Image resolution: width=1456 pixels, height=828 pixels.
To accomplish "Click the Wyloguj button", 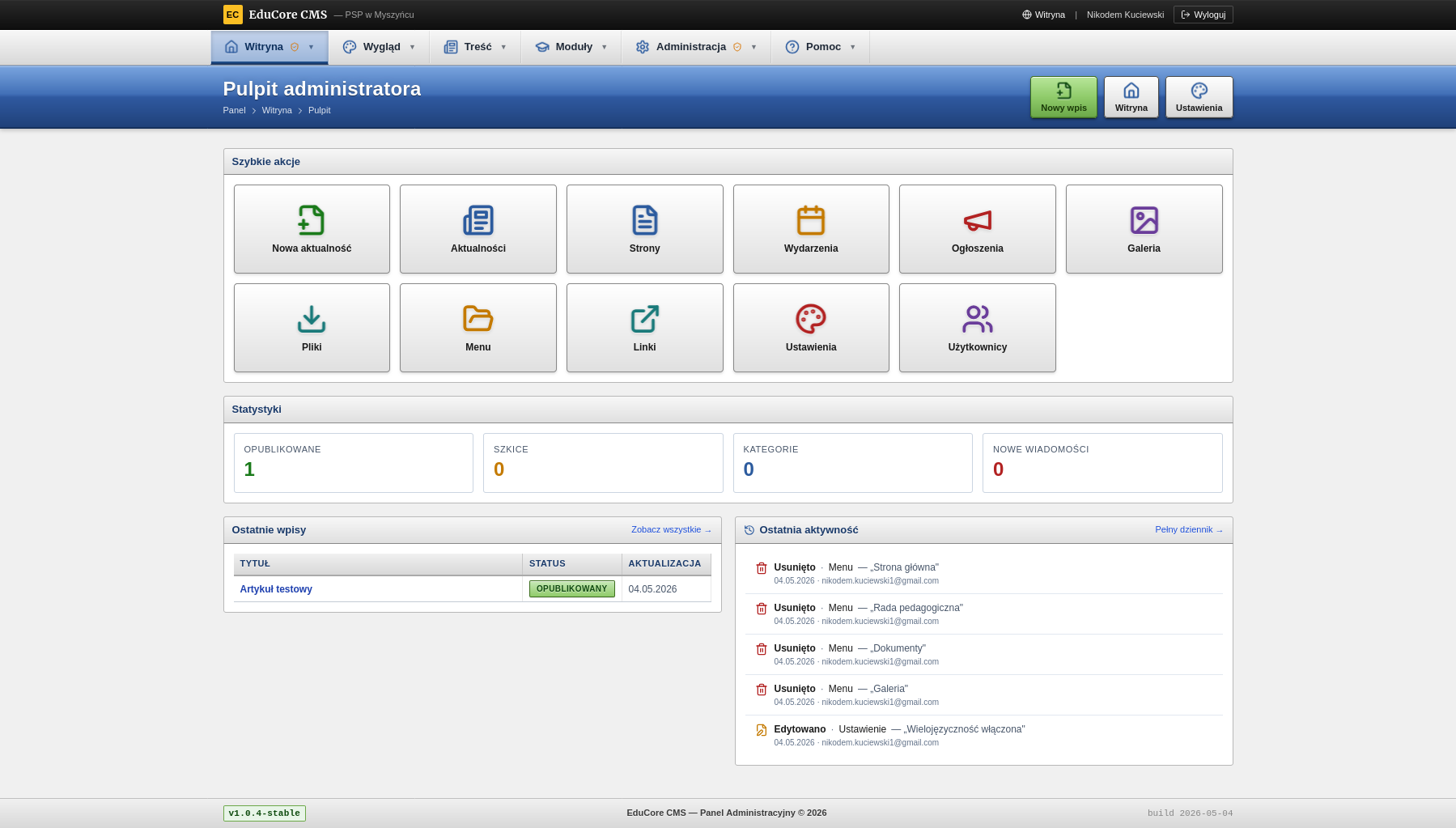I will tap(1203, 15).
